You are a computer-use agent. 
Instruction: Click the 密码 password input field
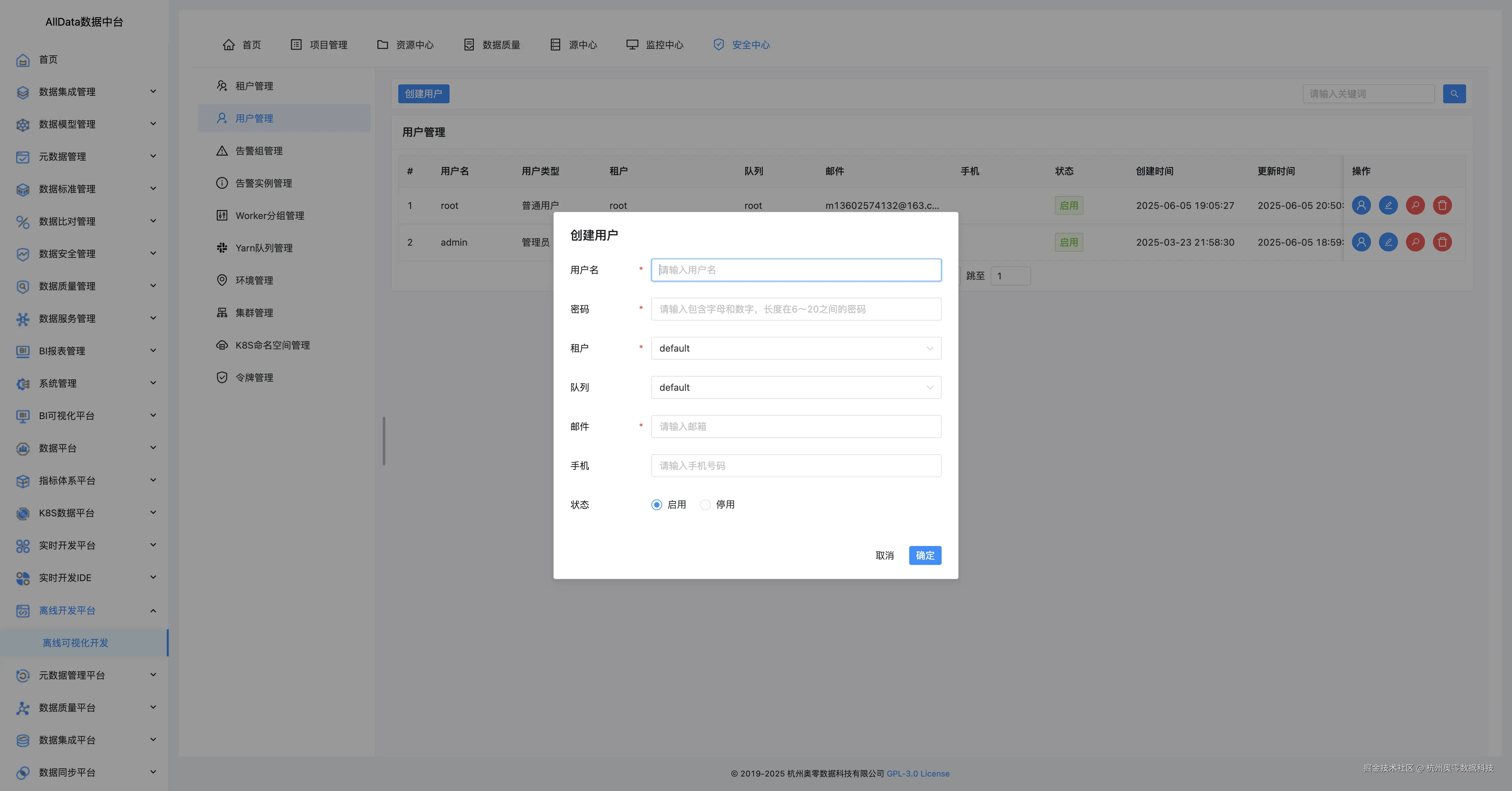point(796,309)
